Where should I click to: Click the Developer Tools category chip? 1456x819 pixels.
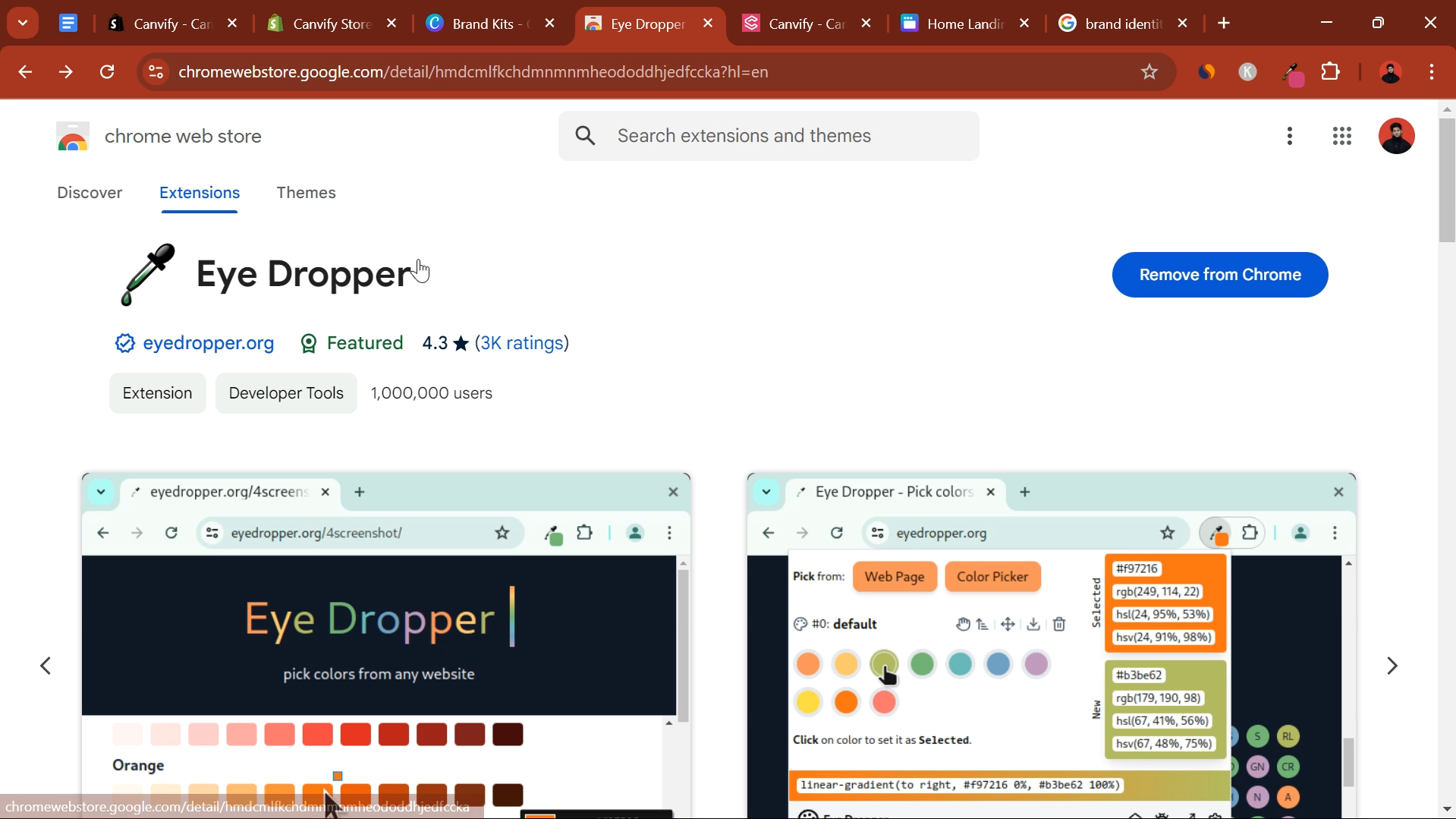[x=286, y=393]
